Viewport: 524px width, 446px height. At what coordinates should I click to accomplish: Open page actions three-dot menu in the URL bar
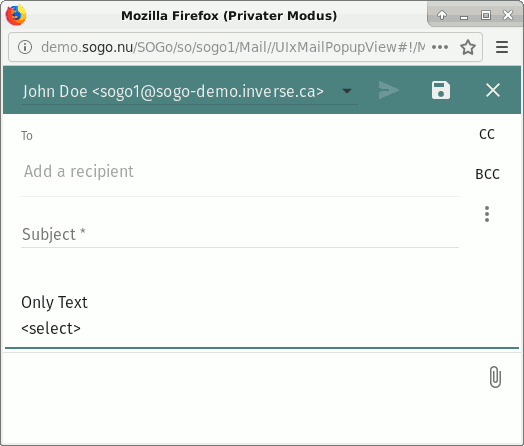pyautogui.click(x=440, y=47)
